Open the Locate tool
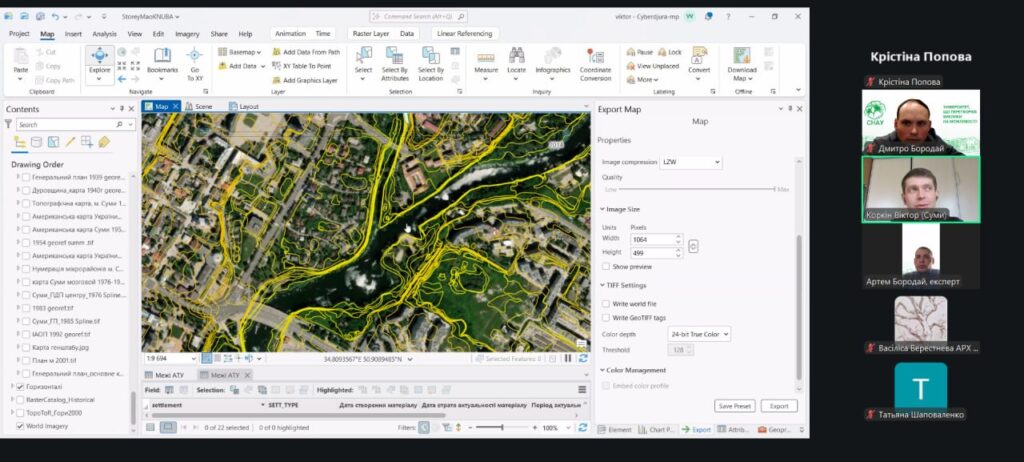 tap(516, 59)
